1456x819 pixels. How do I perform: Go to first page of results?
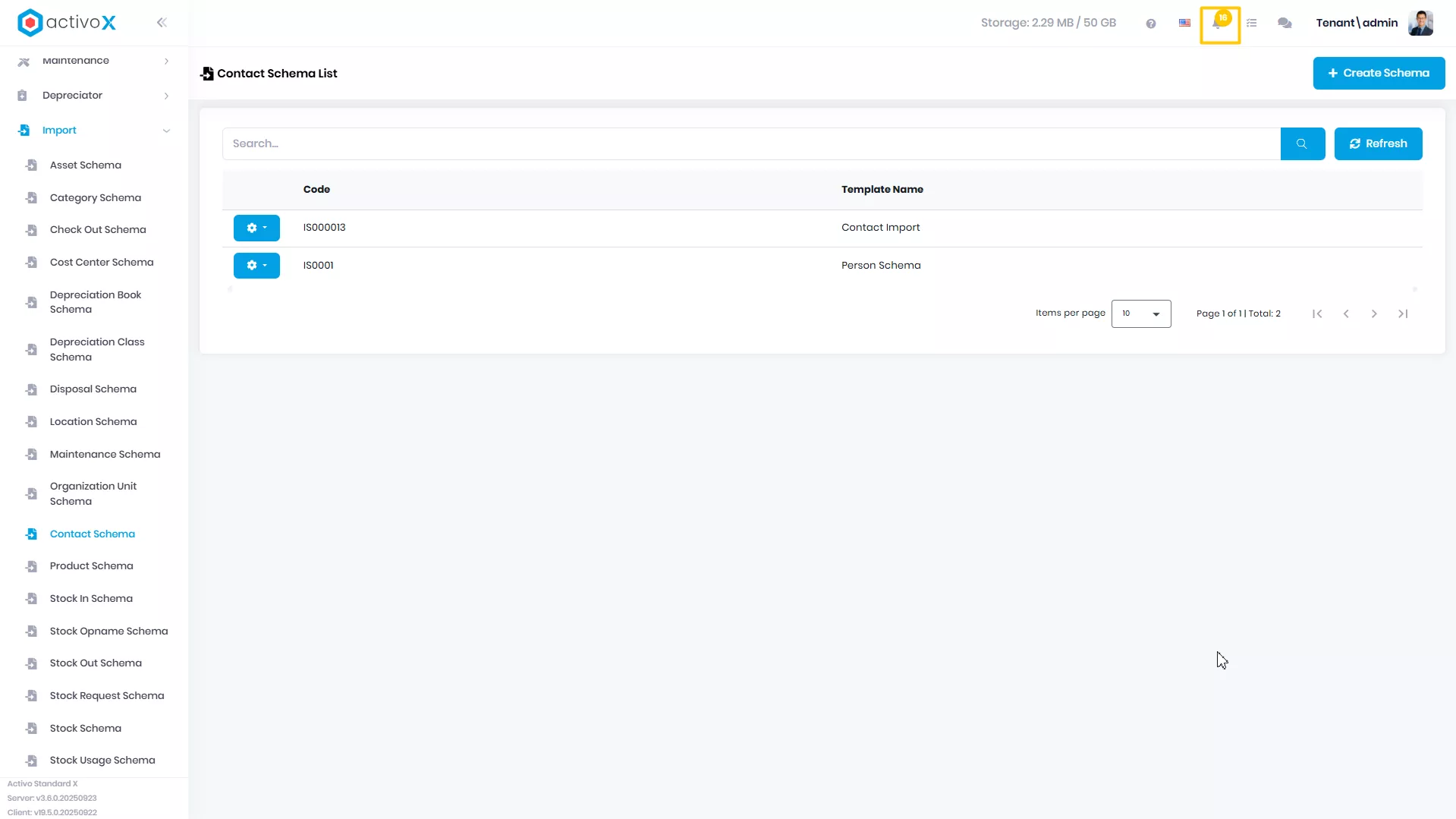click(1317, 313)
